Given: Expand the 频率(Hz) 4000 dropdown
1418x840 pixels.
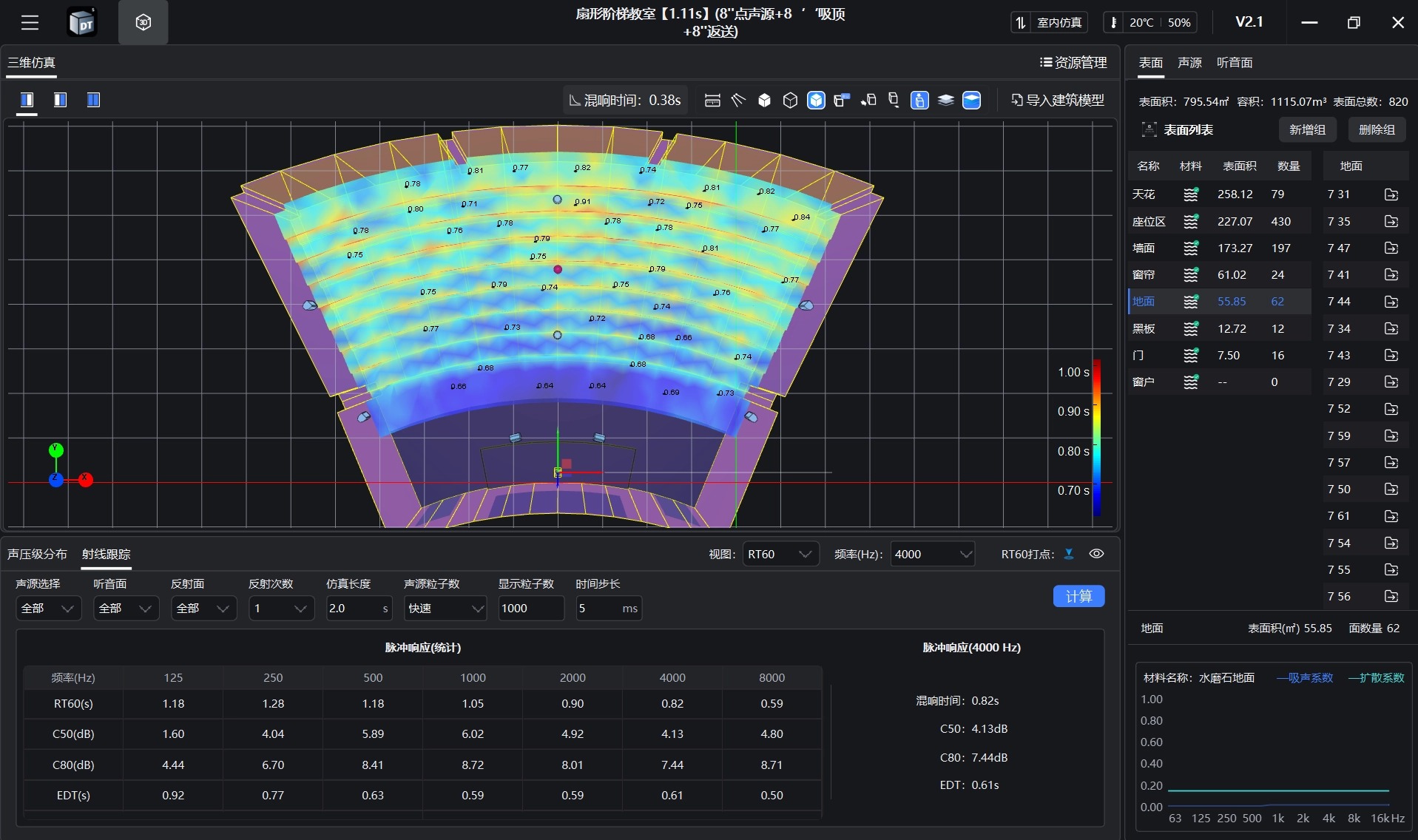Looking at the screenshot, I should tap(931, 554).
